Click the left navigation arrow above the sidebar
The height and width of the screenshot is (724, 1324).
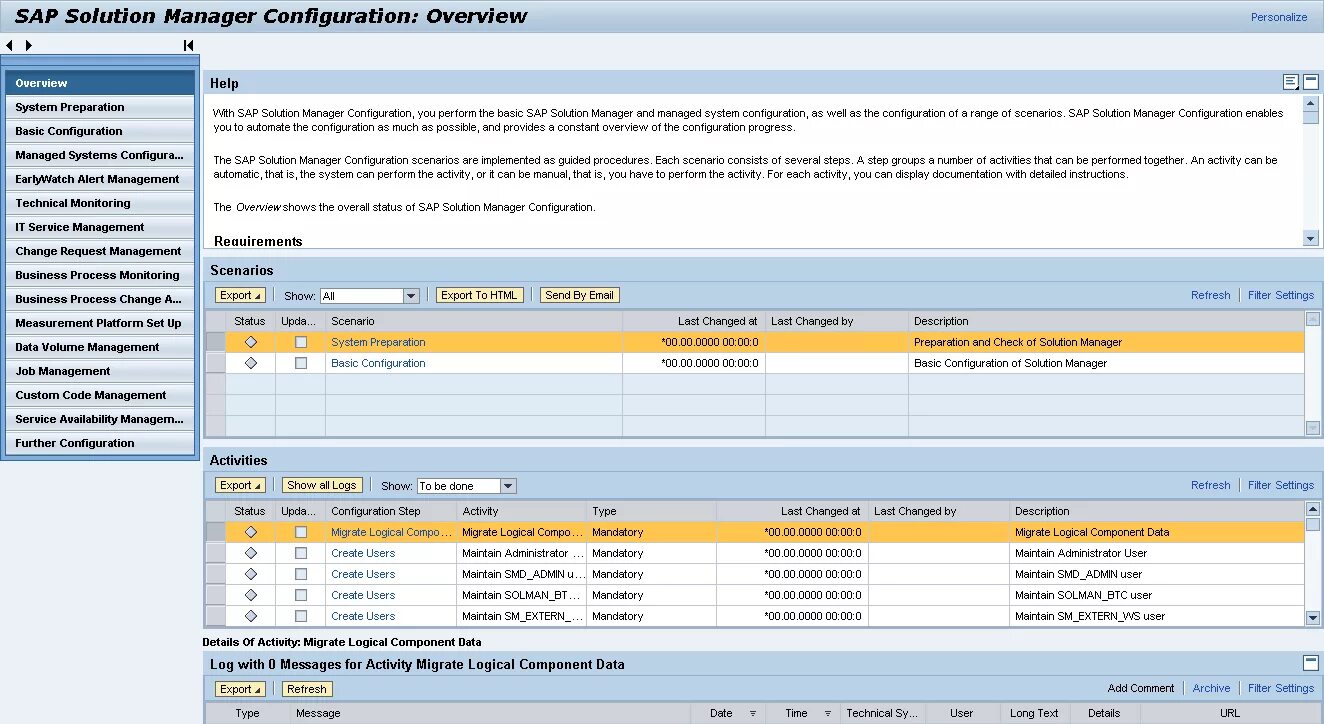click(x=9, y=45)
